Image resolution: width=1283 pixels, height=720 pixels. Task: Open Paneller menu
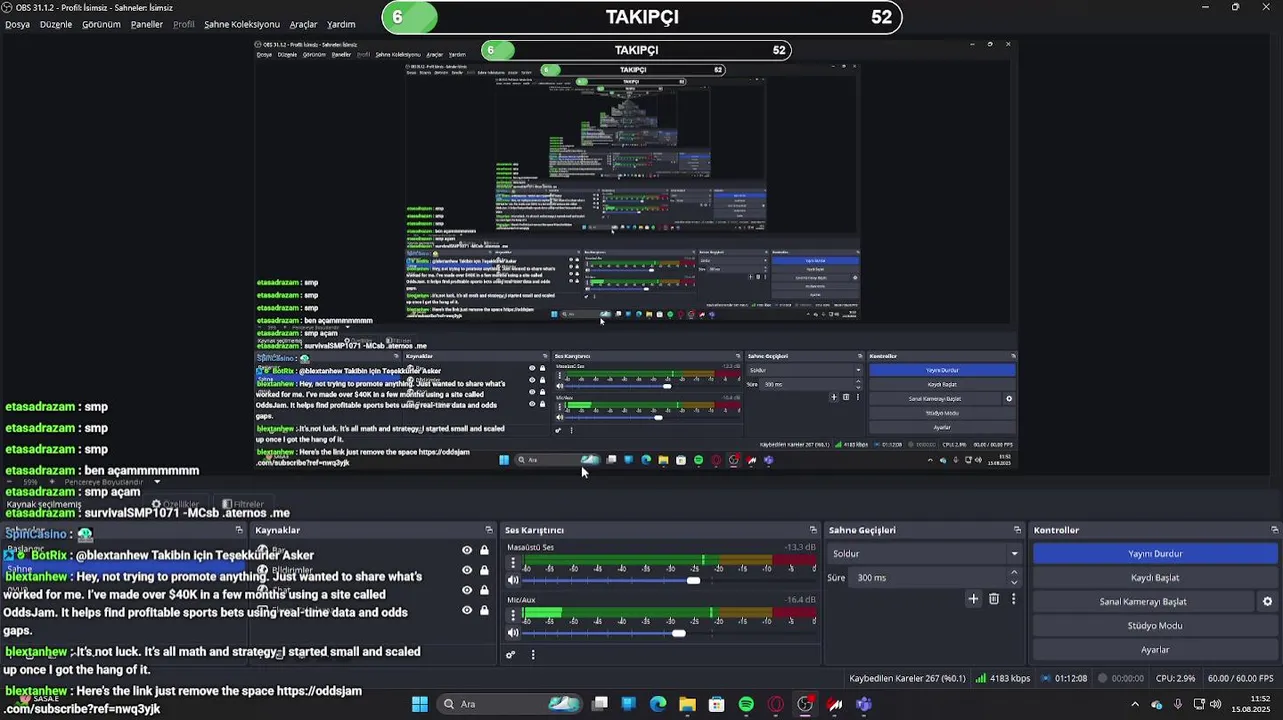pos(147,24)
